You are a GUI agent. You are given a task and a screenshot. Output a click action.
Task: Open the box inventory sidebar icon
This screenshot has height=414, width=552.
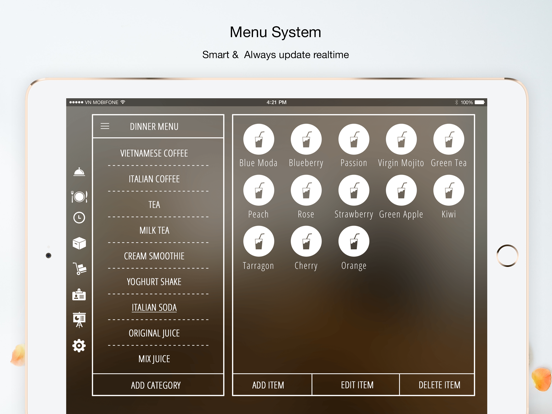click(79, 243)
